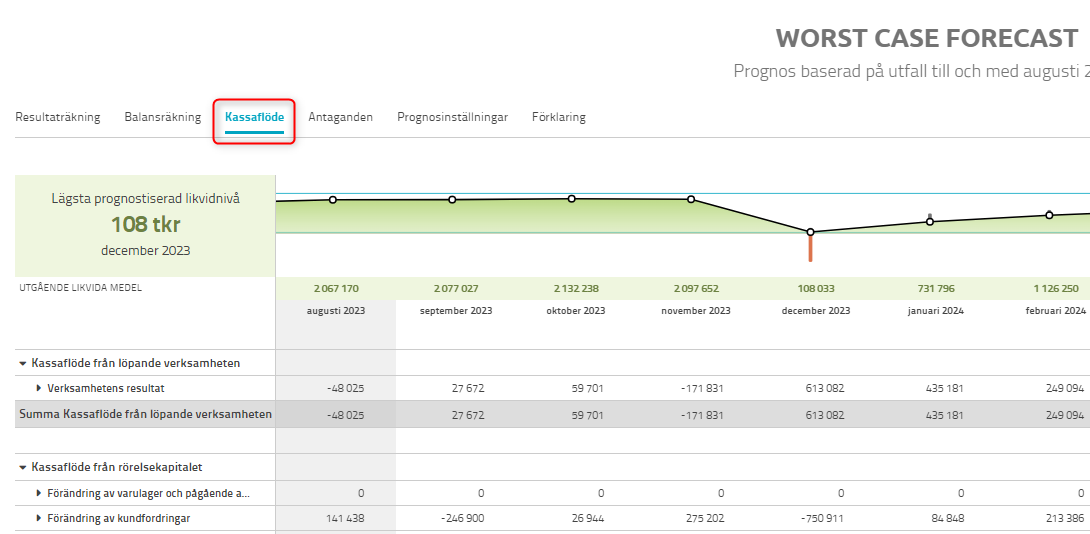Click kundfordringar value 141 438
The image size is (1090, 534).
pos(345,518)
